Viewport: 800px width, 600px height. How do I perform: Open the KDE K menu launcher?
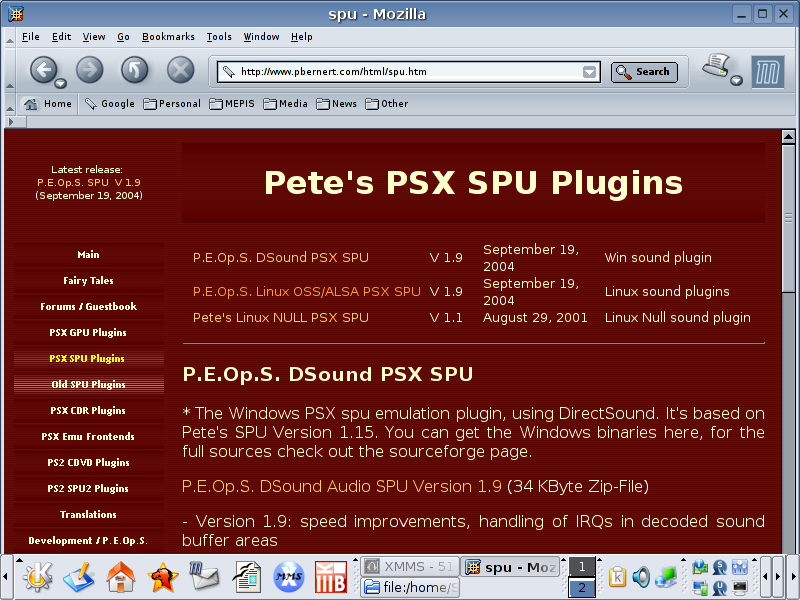[37, 577]
